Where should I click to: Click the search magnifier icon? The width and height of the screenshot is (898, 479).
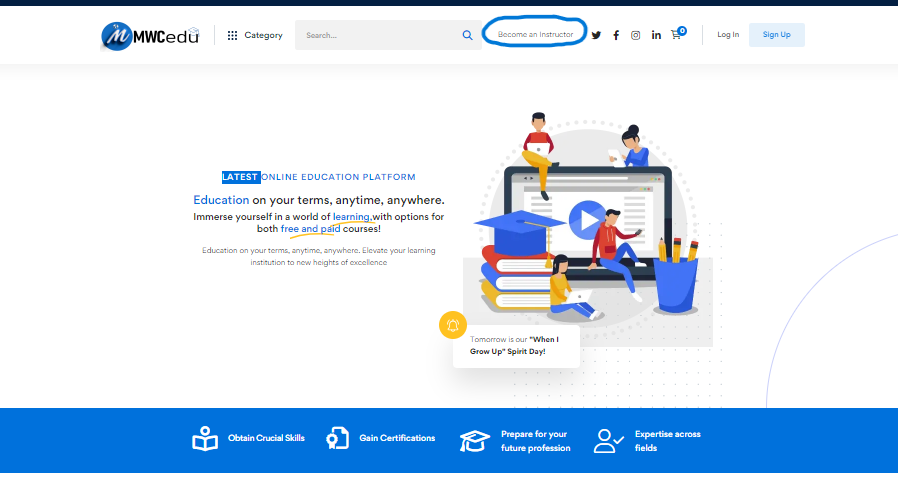467,36
